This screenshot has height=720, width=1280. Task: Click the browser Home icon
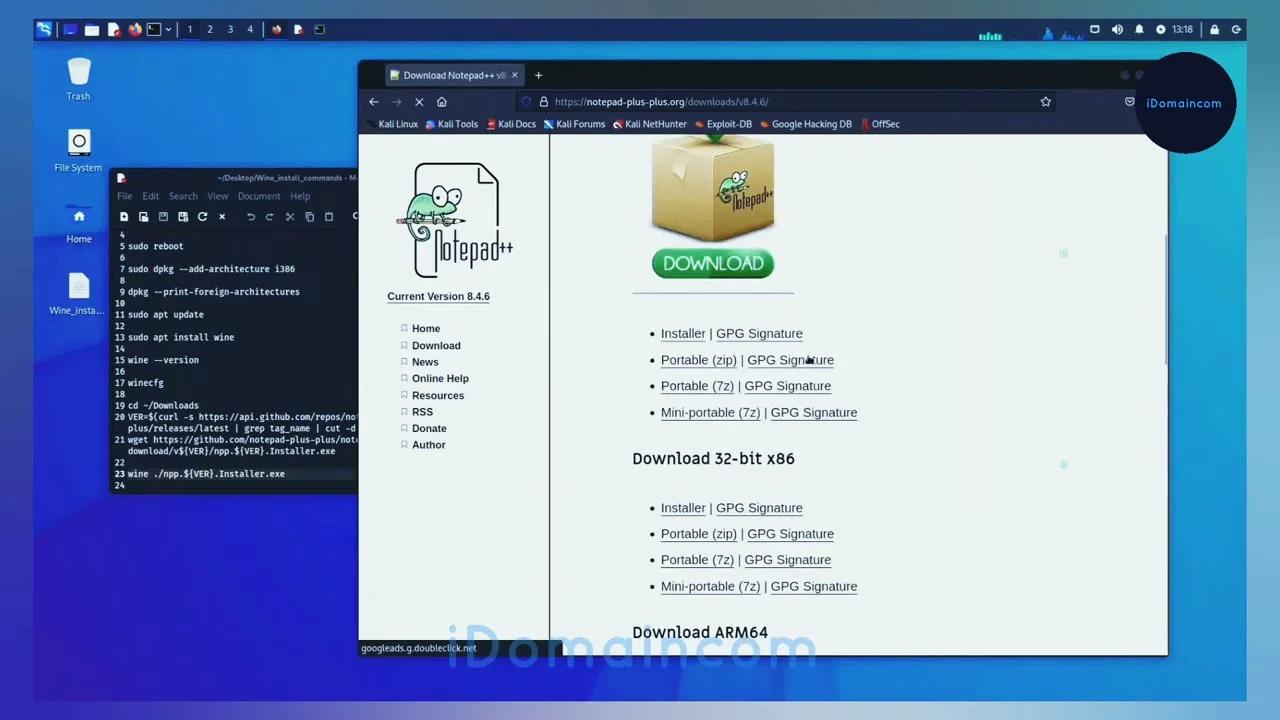(x=442, y=101)
